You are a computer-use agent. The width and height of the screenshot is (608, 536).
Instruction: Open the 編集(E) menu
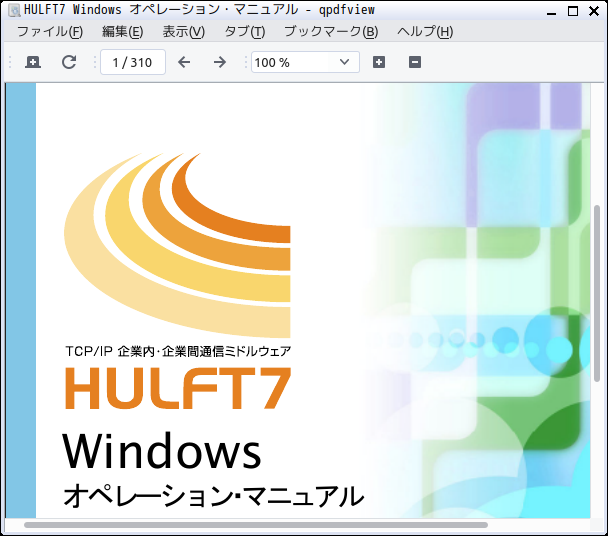(123, 31)
